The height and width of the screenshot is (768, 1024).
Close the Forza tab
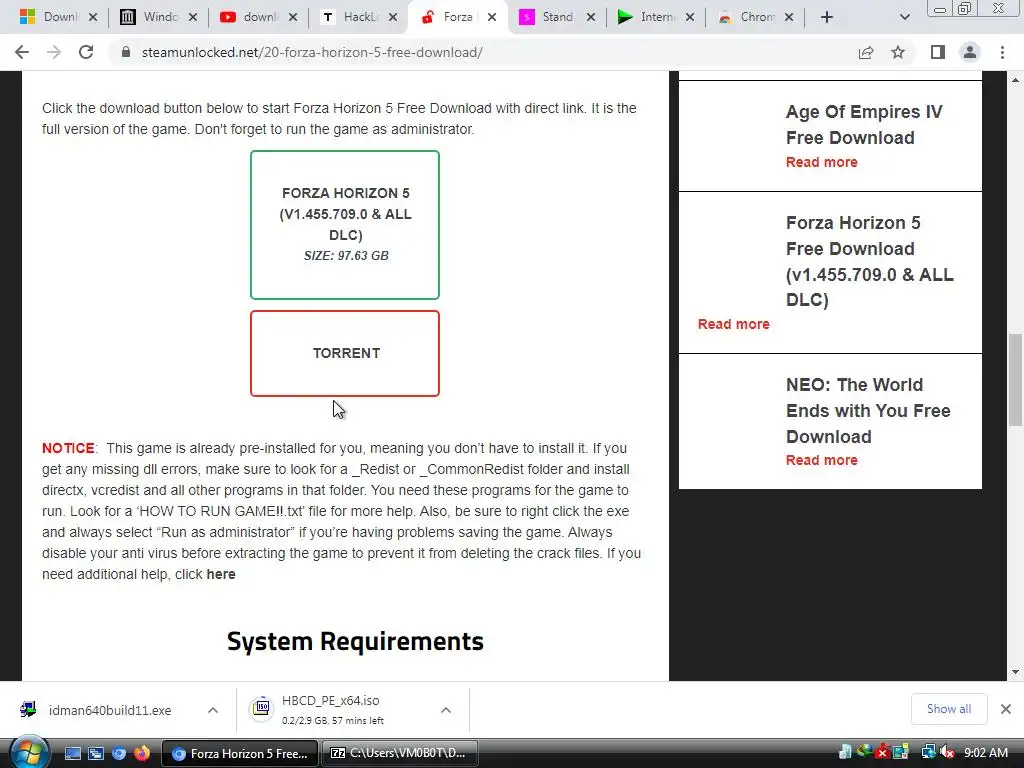pyautogui.click(x=492, y=18)
